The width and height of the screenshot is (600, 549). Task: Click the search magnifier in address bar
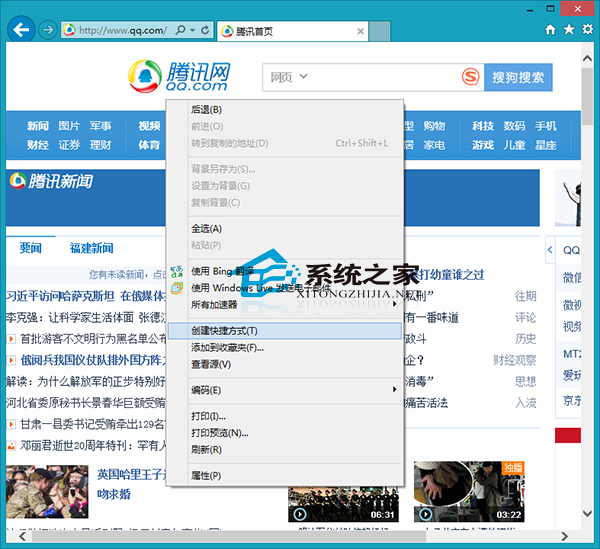click(x=180, y=30)
